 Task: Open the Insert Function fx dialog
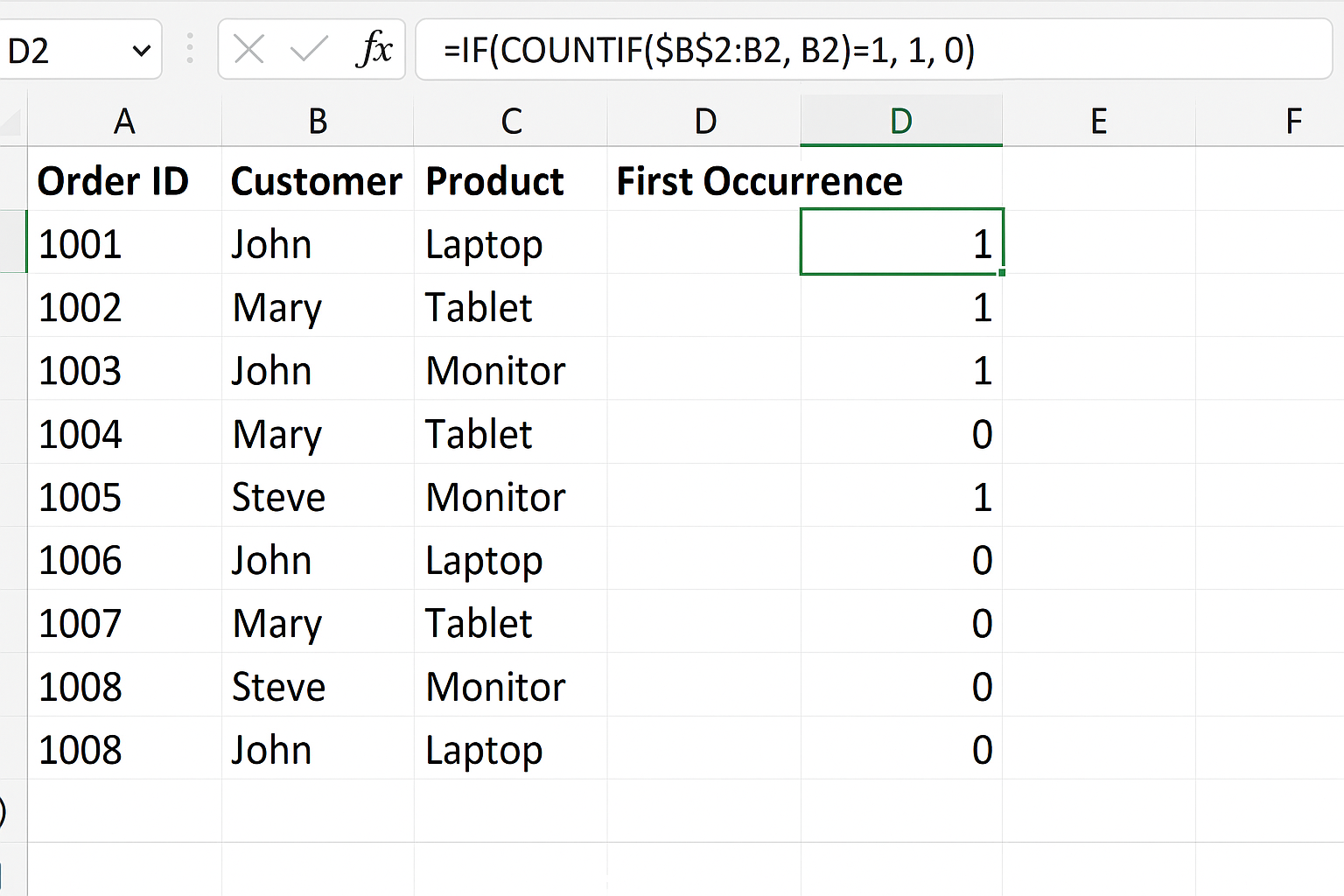(374, 49)
